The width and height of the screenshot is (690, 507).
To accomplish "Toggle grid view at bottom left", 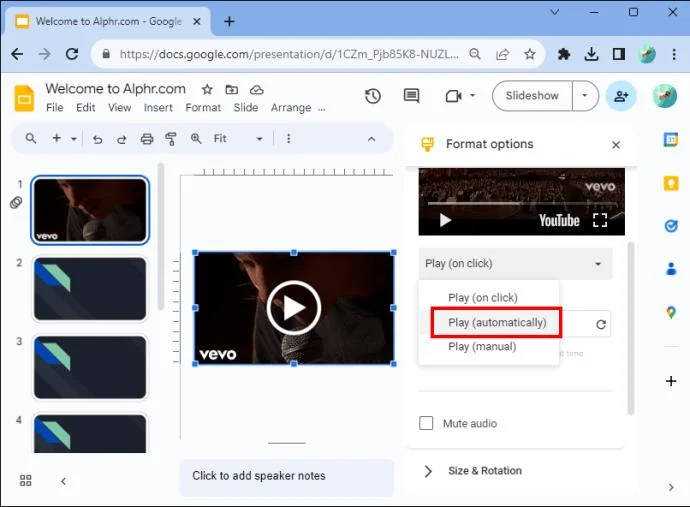I will click(x=26, y=480).
